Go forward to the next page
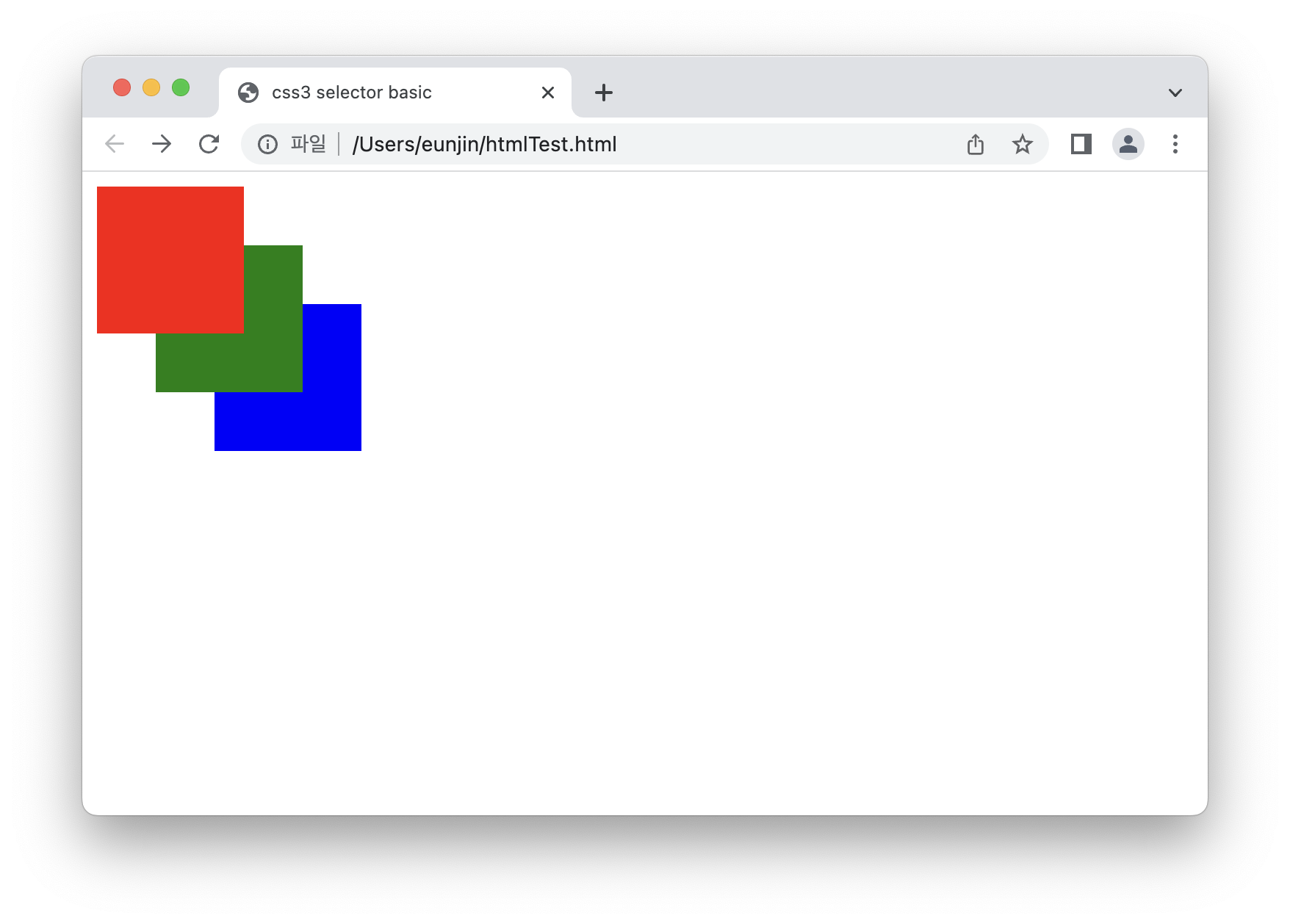Image resolution: width=1290 pixels, height=924 pixels. coord(162,144)
